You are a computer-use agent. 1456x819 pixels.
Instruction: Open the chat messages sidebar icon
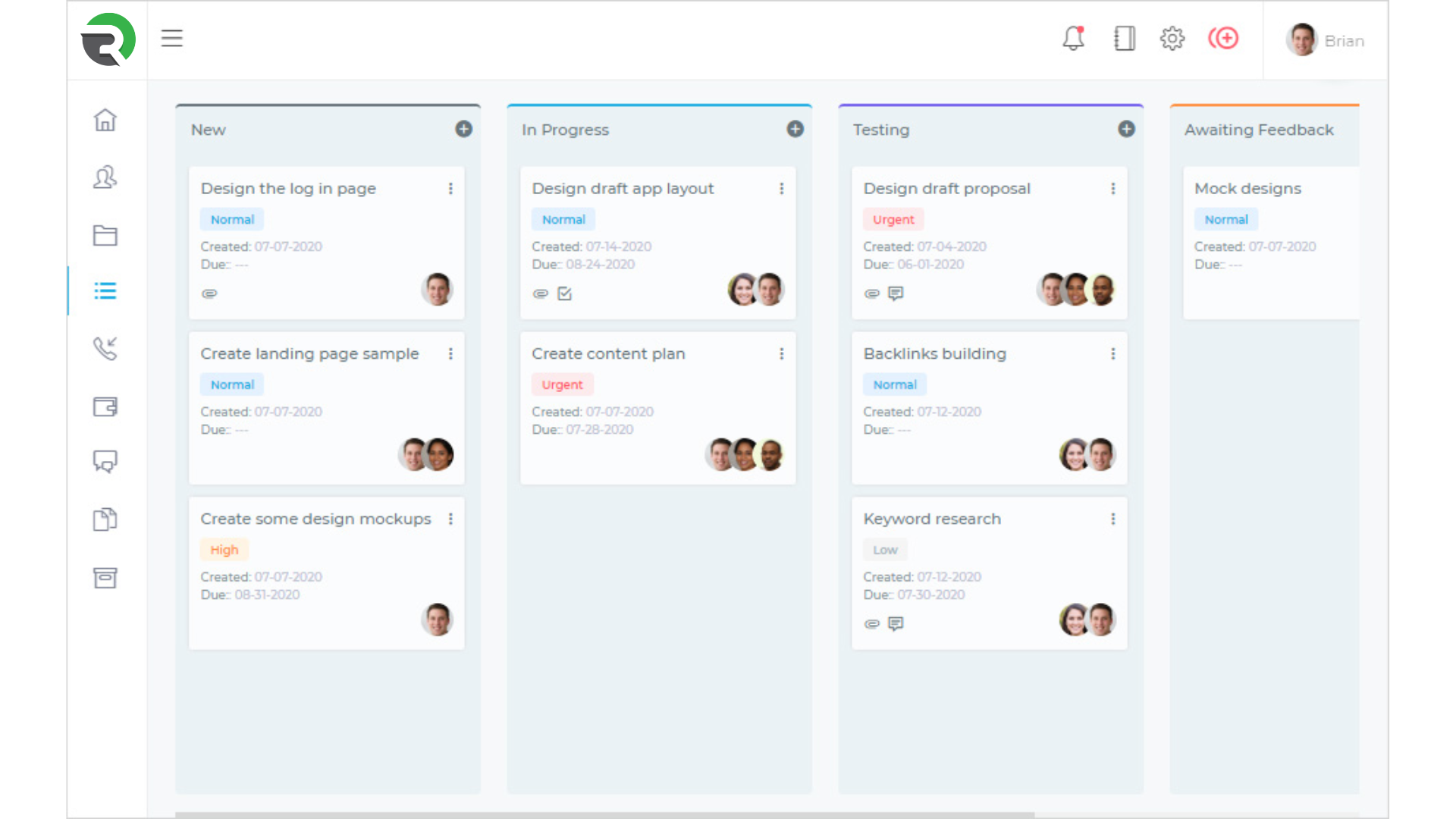tap(105, 462)
